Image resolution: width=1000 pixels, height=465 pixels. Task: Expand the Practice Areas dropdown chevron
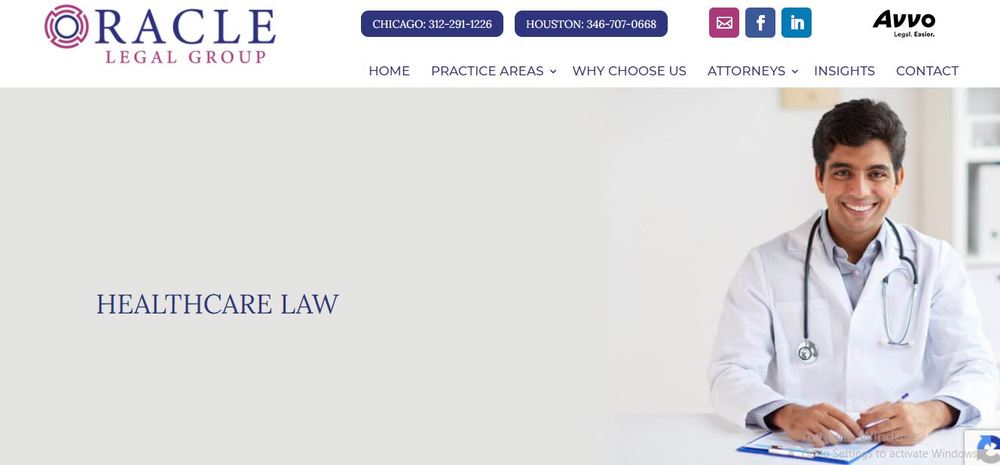553,71
